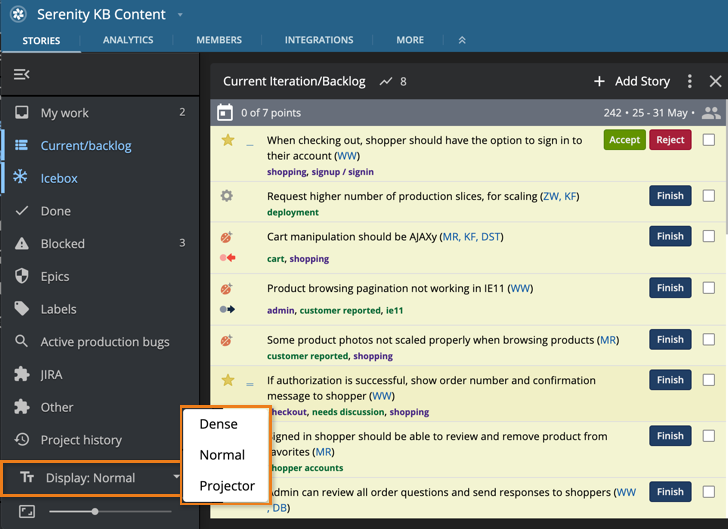
Task: Accept the shopper sign-in story
Action: click(624, 140)
